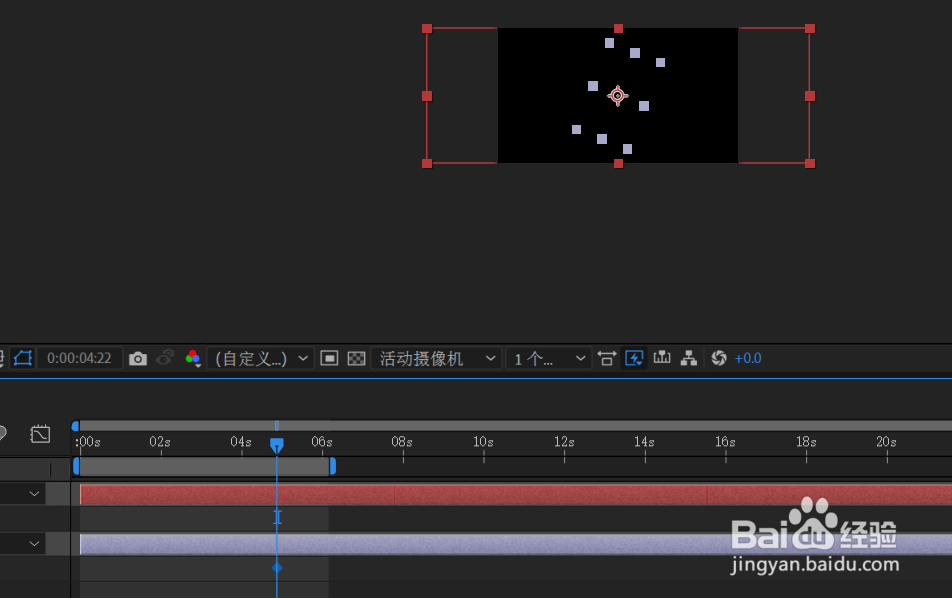952x598 pixels.
Task: Toggle mask and shape path visibility
Action: click(22, 358)
